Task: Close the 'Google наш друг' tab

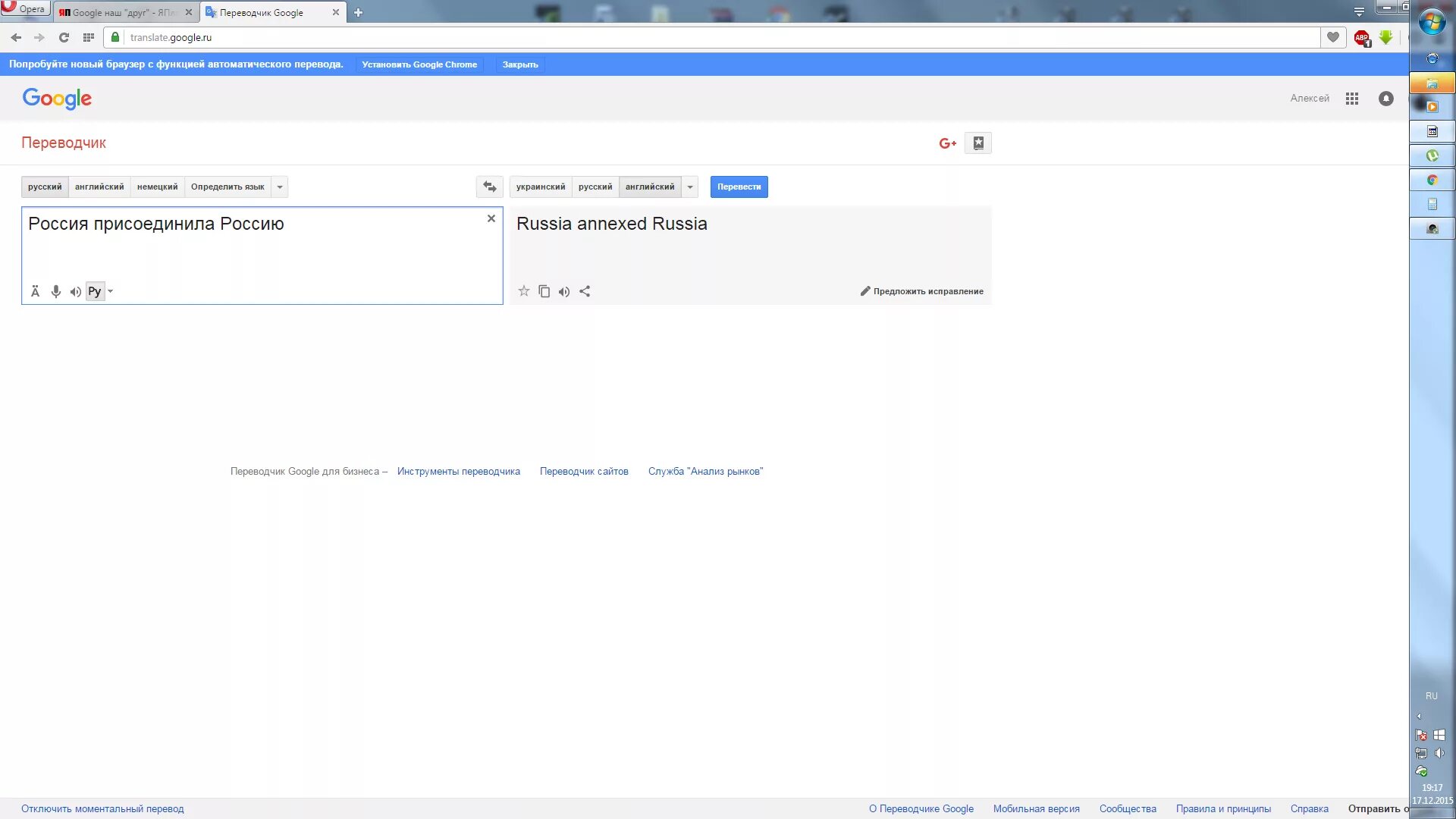Action: [189, 12]
